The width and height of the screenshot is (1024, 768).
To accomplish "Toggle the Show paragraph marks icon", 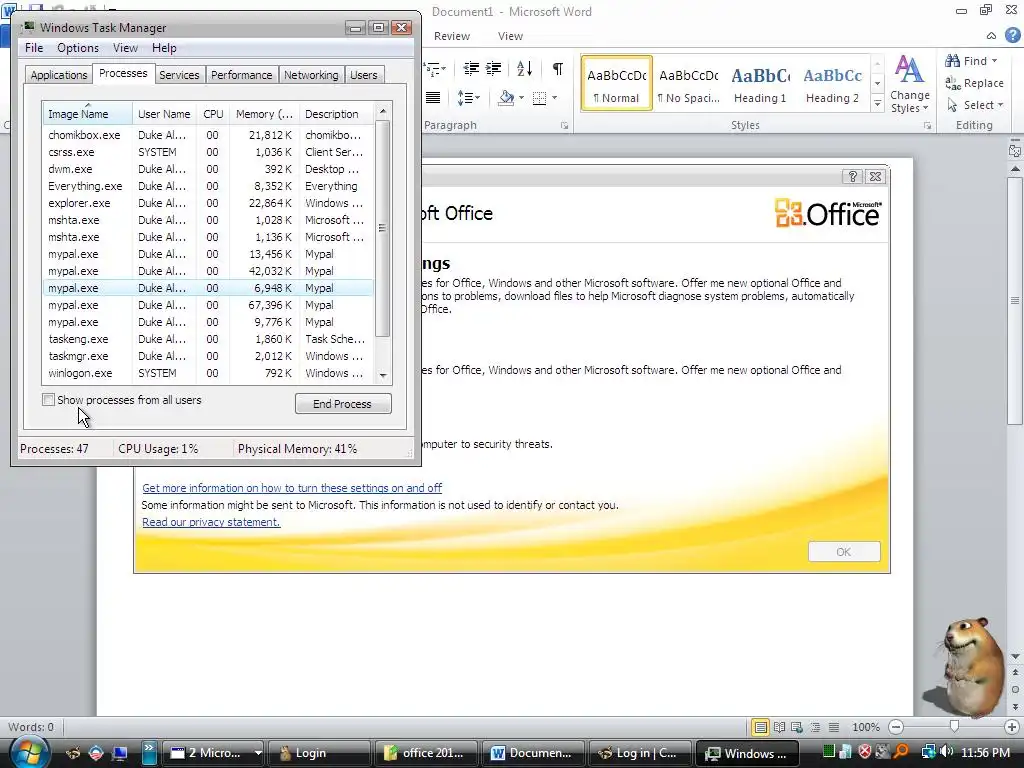I will [558, 69].
